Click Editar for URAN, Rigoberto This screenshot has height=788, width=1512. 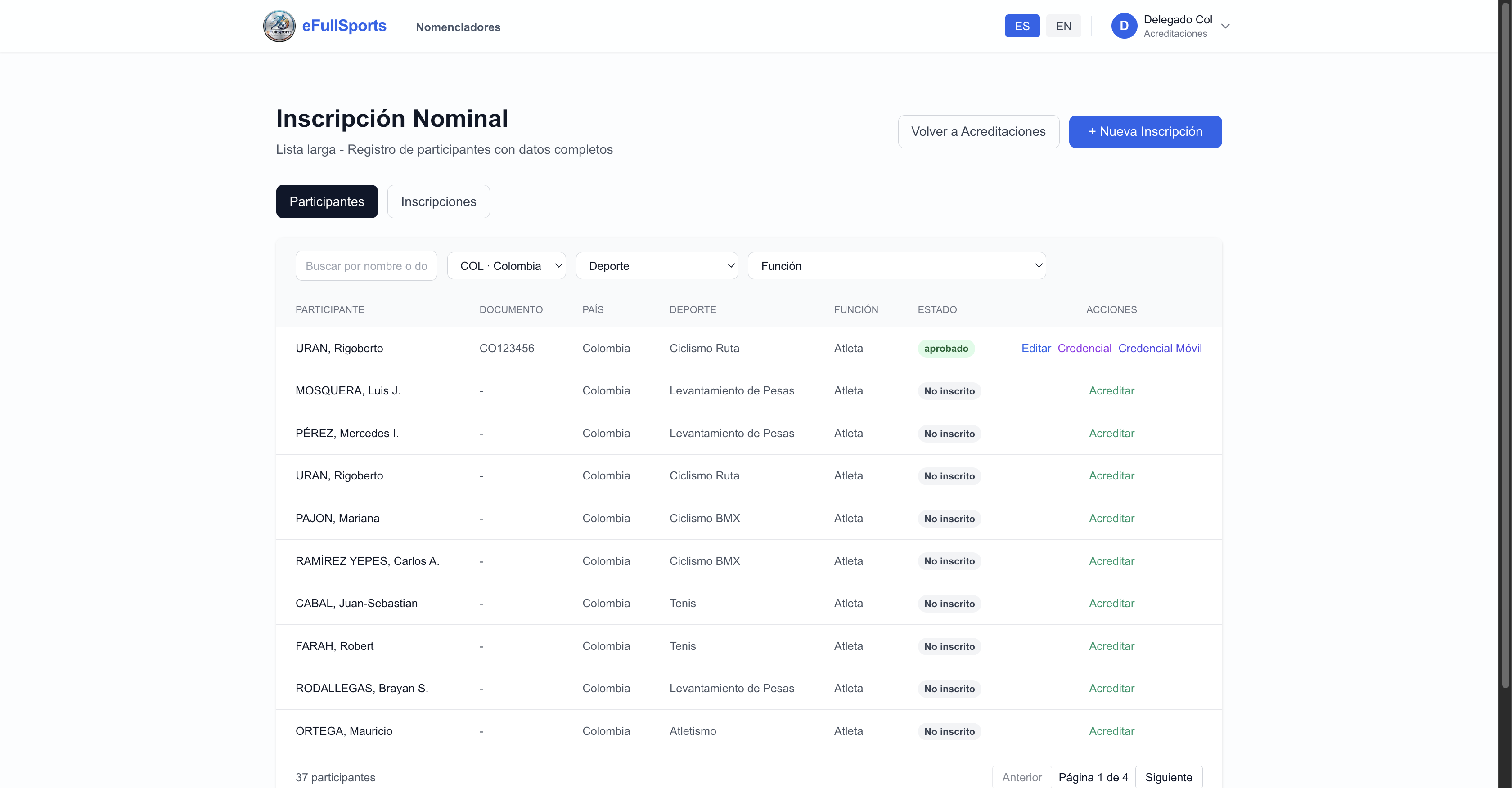coord(1035,348)
